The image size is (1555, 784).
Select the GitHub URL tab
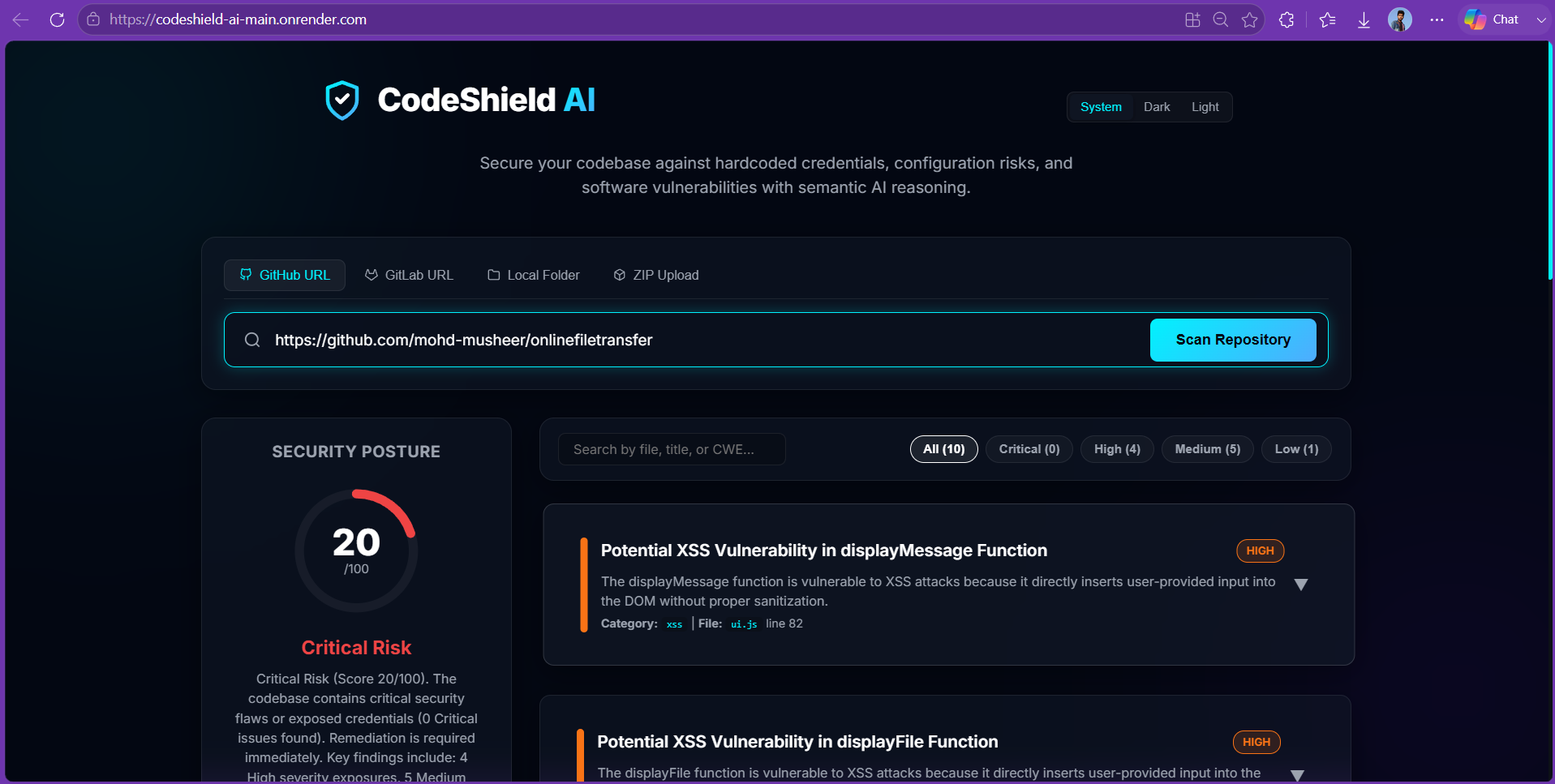[285, 275]
